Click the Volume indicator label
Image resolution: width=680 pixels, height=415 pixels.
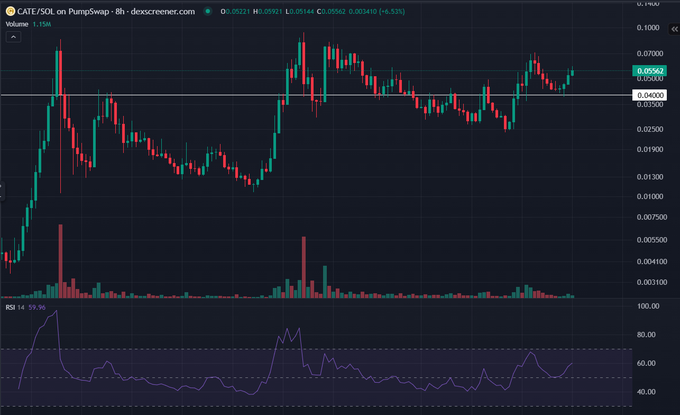[x=17, y=24]
